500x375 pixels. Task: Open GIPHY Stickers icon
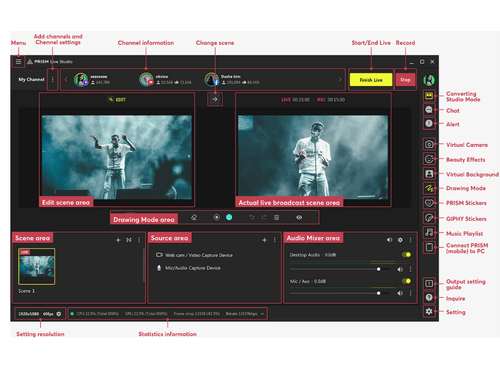(429, 218)
